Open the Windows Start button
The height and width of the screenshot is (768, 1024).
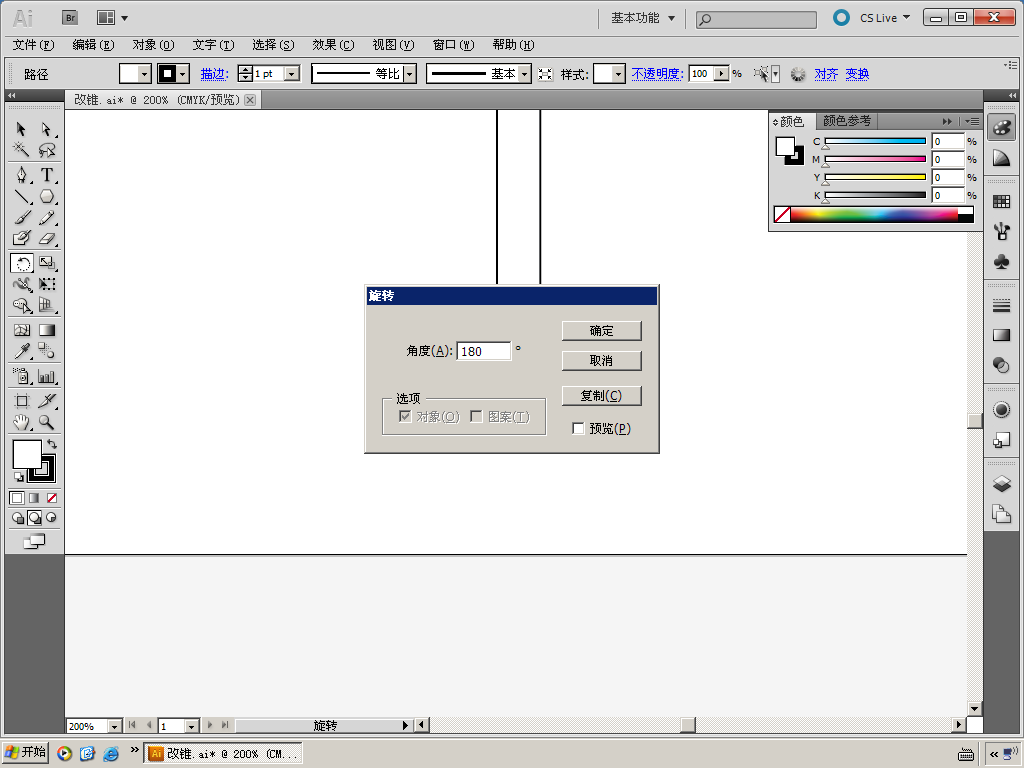pos(25,753)
